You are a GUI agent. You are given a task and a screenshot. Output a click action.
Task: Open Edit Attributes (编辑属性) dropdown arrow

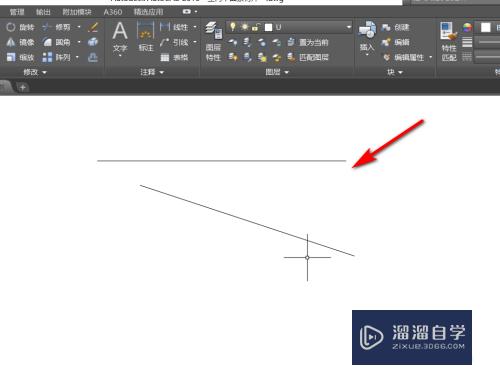click(430, 57)
